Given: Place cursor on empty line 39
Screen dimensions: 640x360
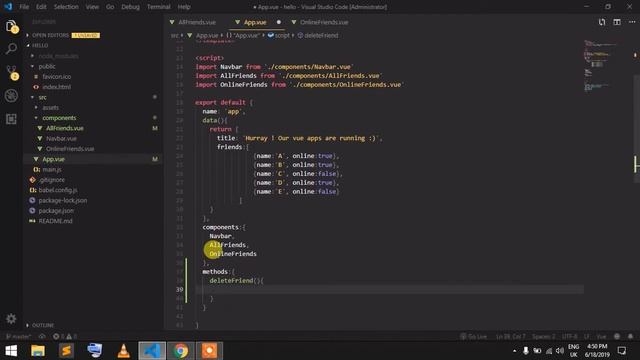Looking at the screenshot, I should pos(390,289).
